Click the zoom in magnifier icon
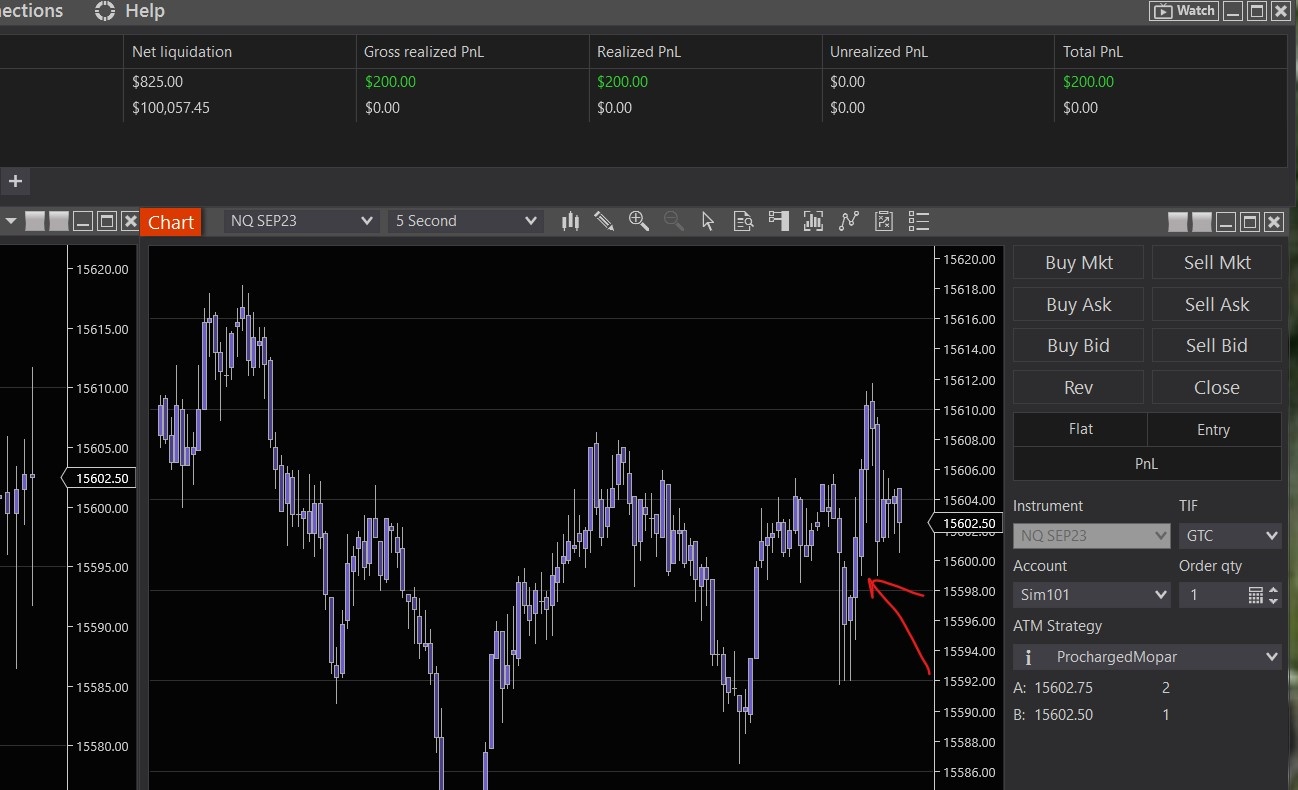Image resolution: width=1298 pixels, height=790 pixels. 639,221
